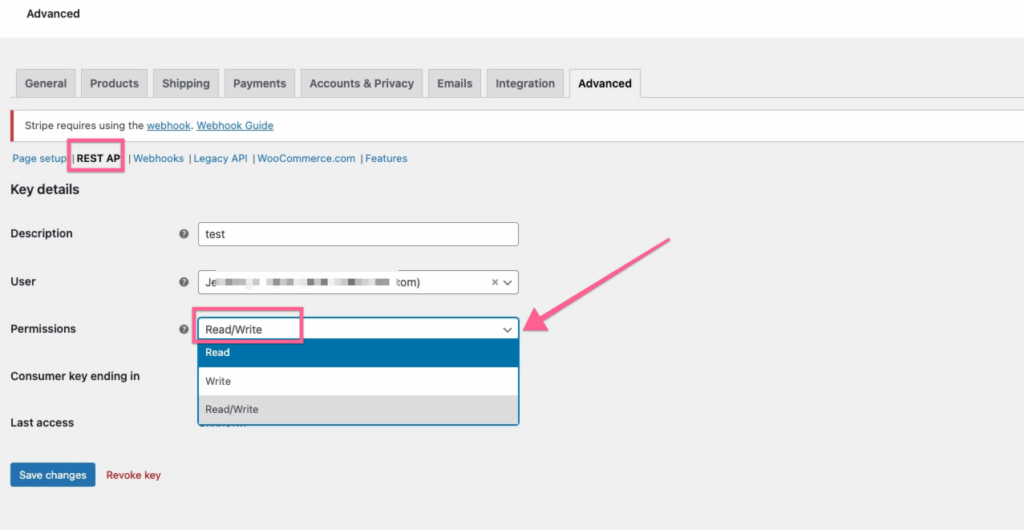Revoke the API key
This screenshot has width=1024, height=530.
pyautogui.click(x=133, y=475)
